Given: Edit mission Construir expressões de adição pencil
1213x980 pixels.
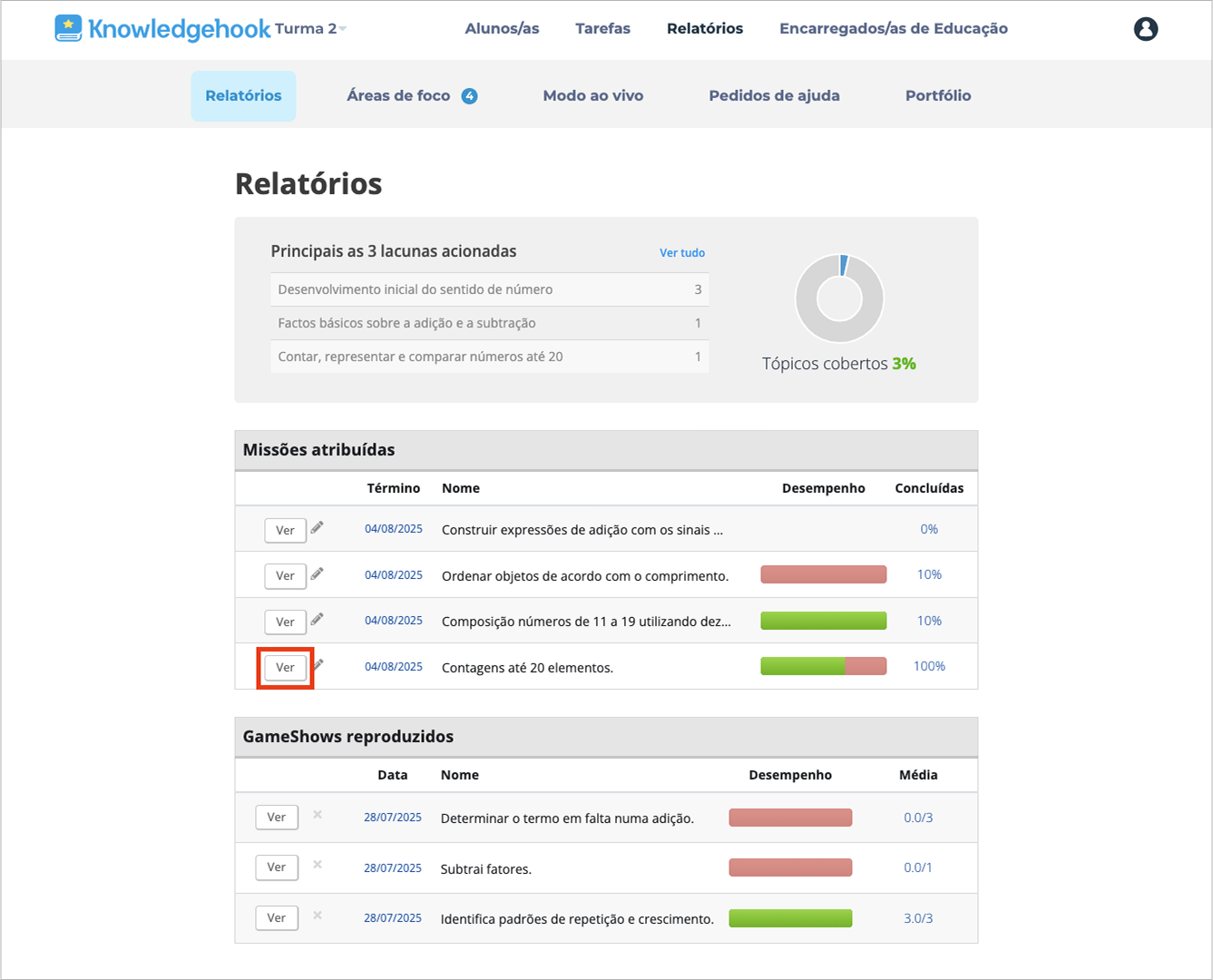Looking at the screenshot, I should [317, 527].
